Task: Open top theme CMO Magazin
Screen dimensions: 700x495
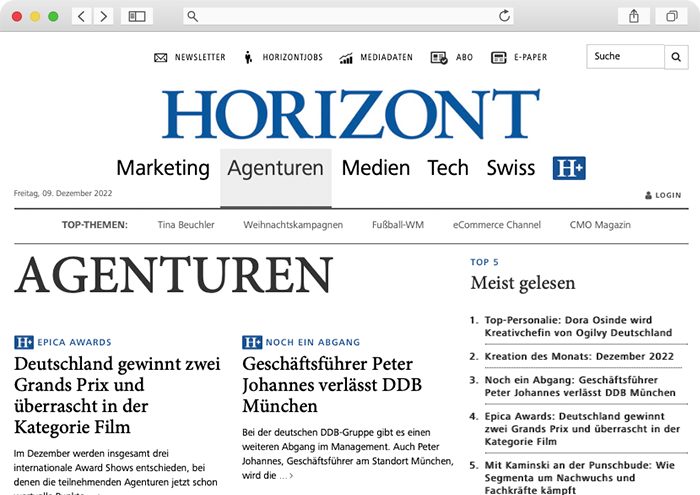Action: pos(600,225)
